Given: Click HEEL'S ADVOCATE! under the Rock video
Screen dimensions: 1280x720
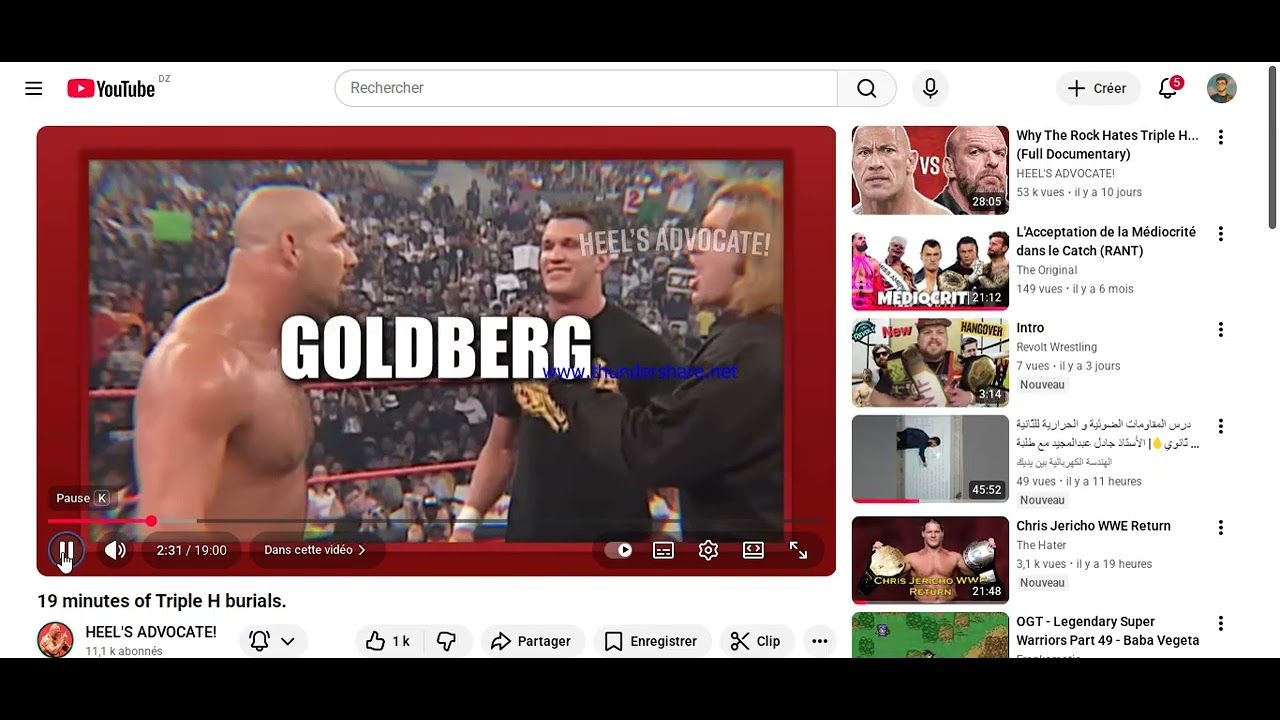Looking at the screenshot, I should point(1065,174).
